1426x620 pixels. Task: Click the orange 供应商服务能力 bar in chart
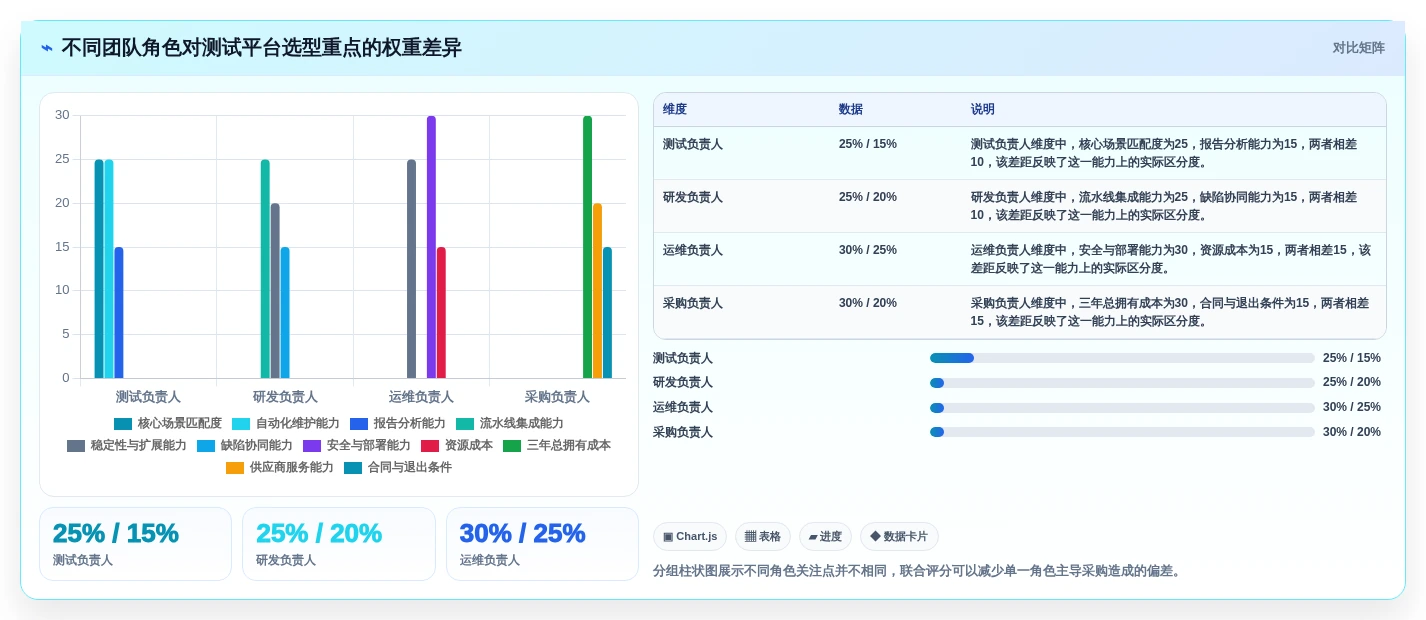[597, 291]
